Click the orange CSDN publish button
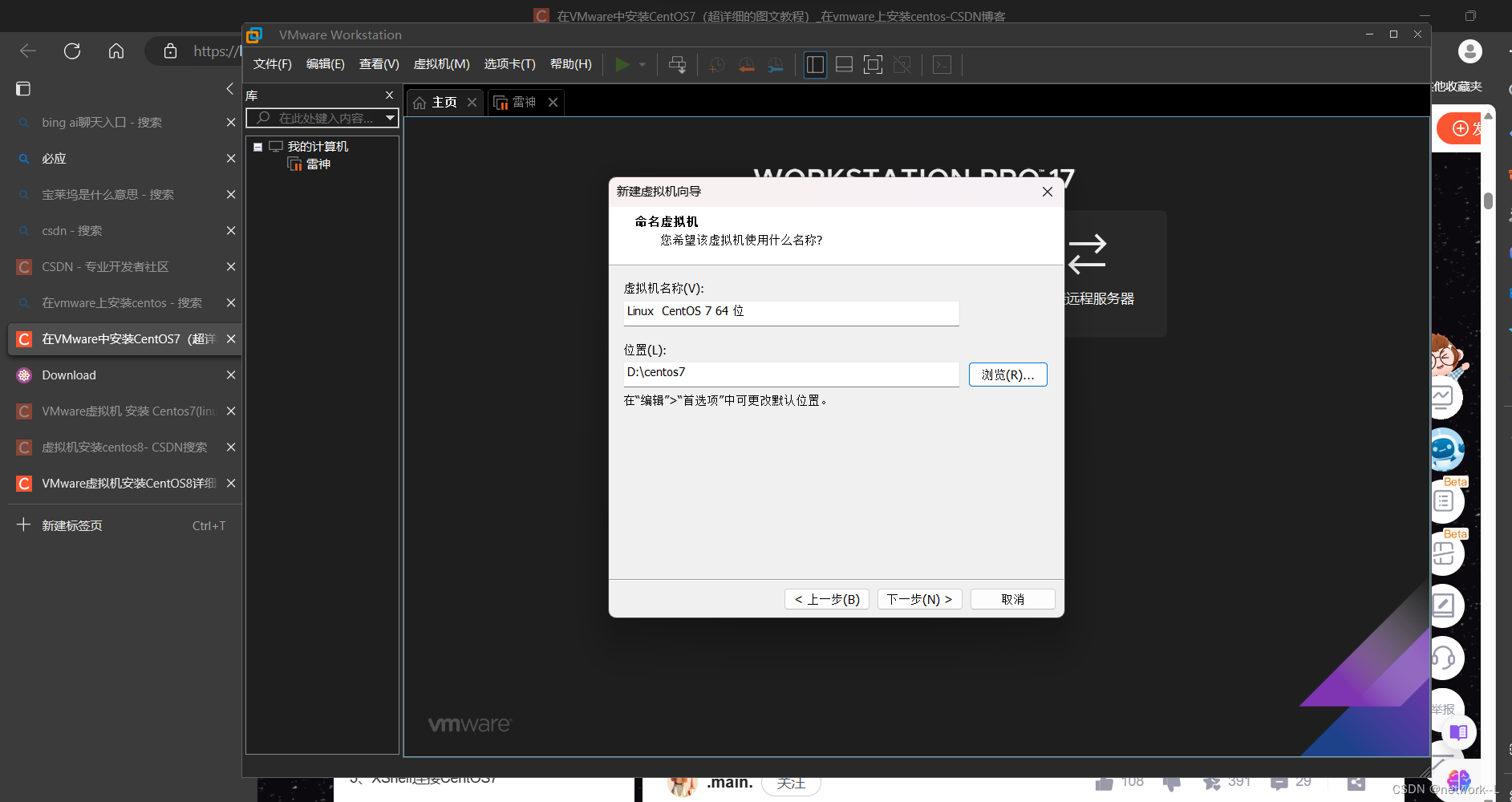 coord(1459,128)
